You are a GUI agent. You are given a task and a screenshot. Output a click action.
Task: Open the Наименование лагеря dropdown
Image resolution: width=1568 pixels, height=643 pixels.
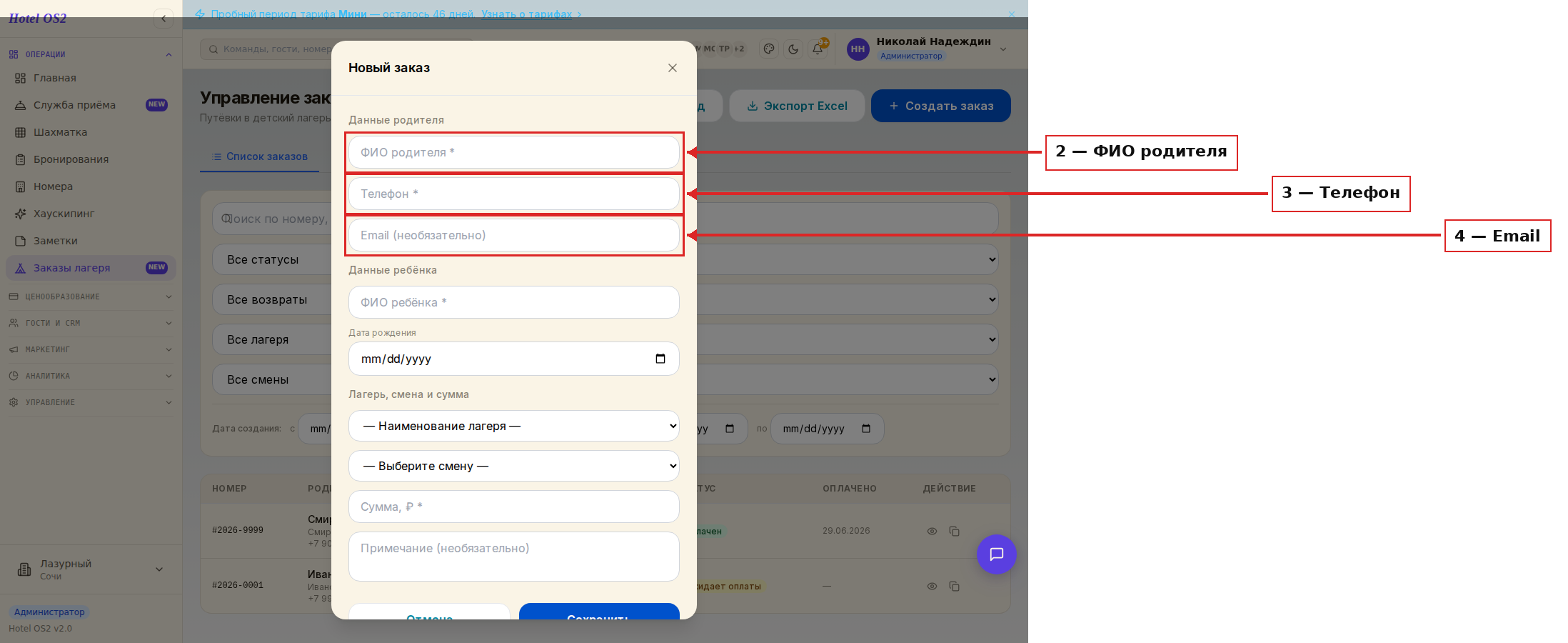click(x=514, y=426)
